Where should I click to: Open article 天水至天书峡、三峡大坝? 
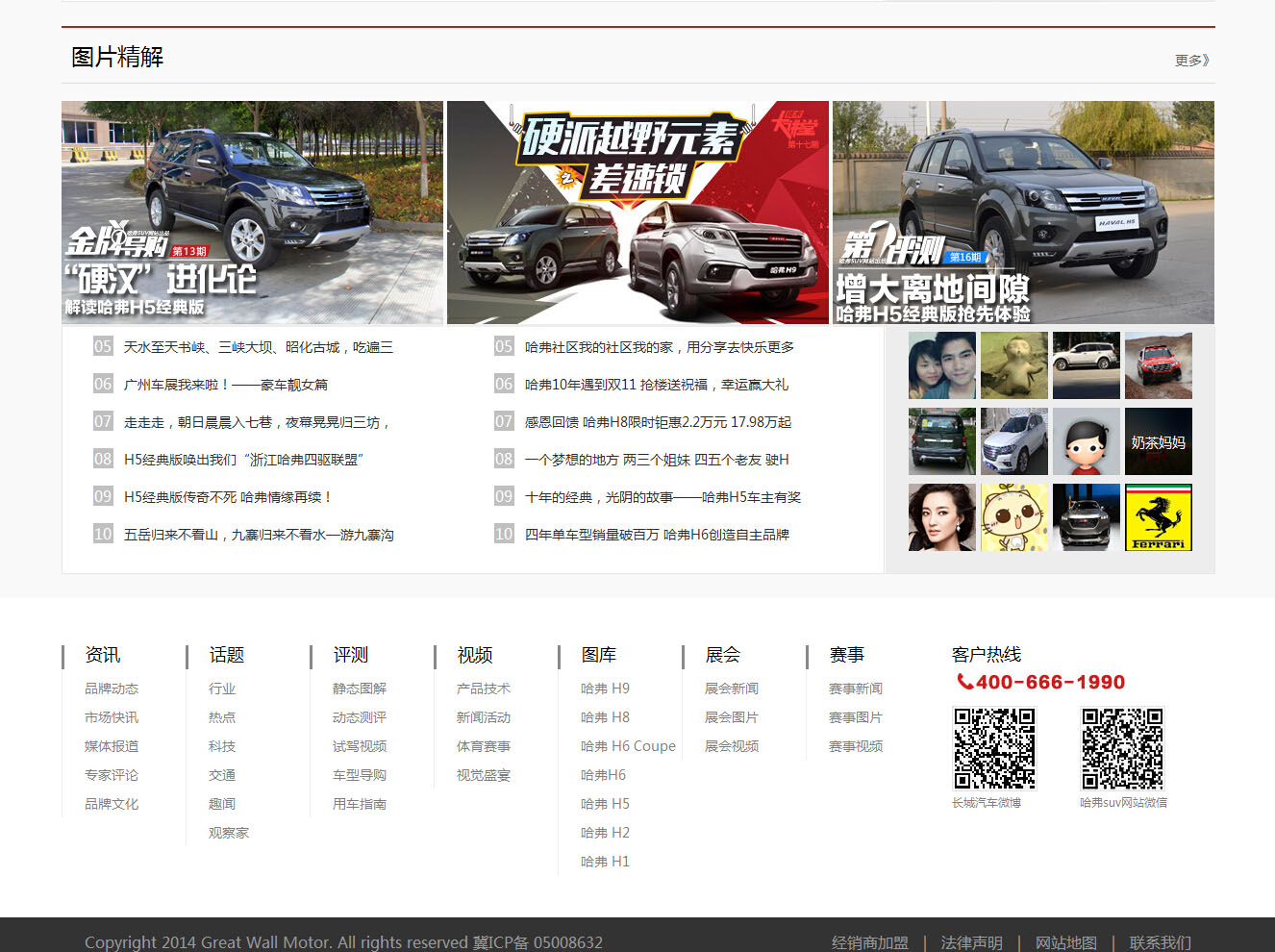coord(258,347)
